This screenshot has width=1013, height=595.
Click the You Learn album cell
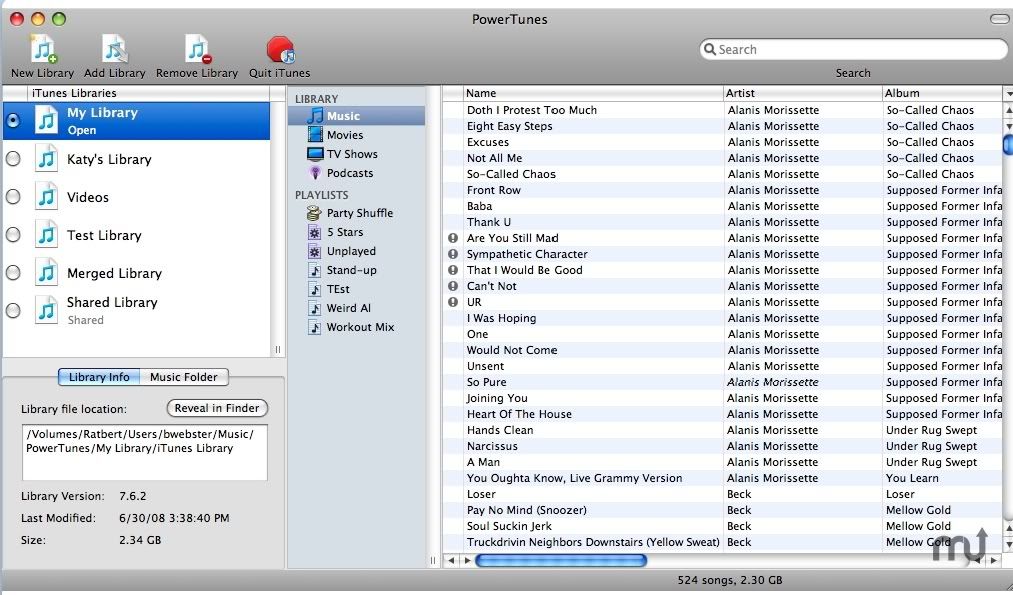click(912, 478)
